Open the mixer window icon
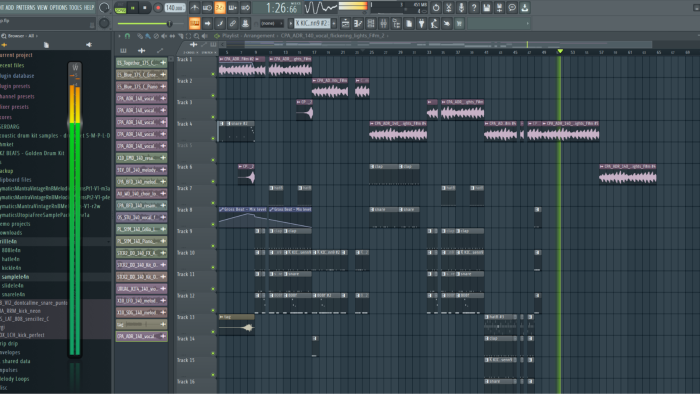Screen dimensions: 700x394 [383, 23]
